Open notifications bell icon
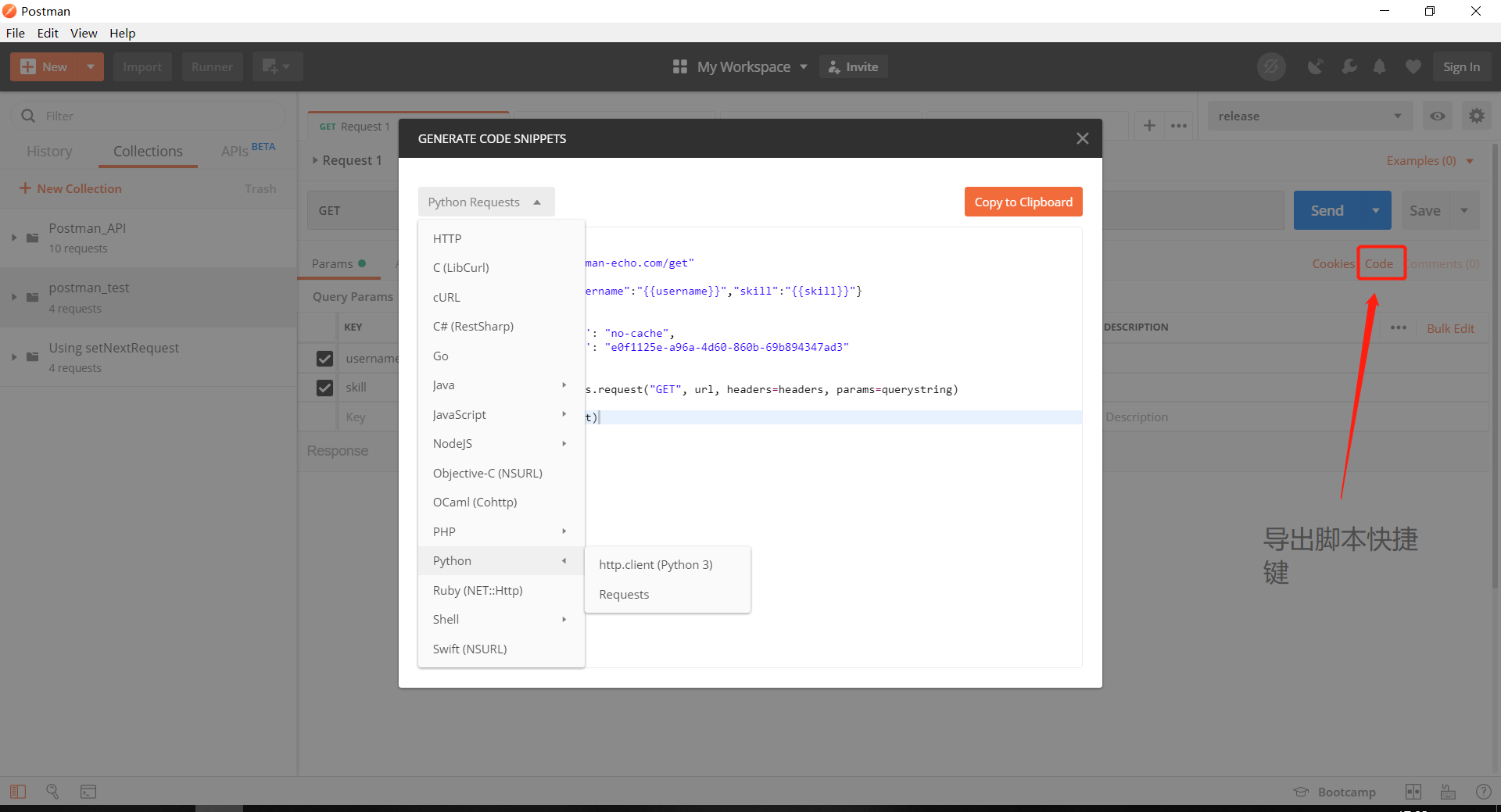The width and height of the screenshot is (1501, 812). point(1380,66)
